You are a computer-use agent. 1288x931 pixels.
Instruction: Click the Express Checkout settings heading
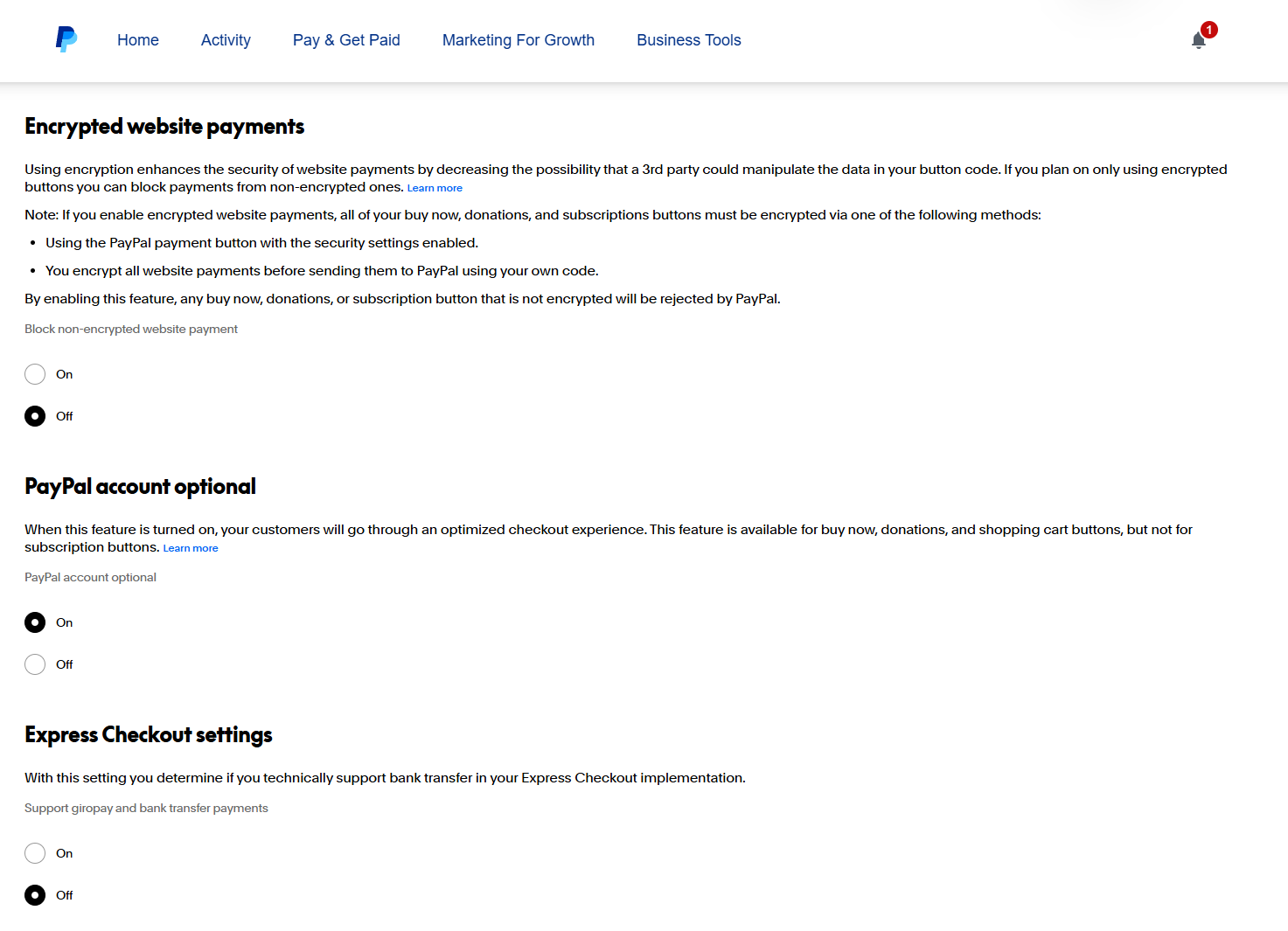tap(149, 735)
